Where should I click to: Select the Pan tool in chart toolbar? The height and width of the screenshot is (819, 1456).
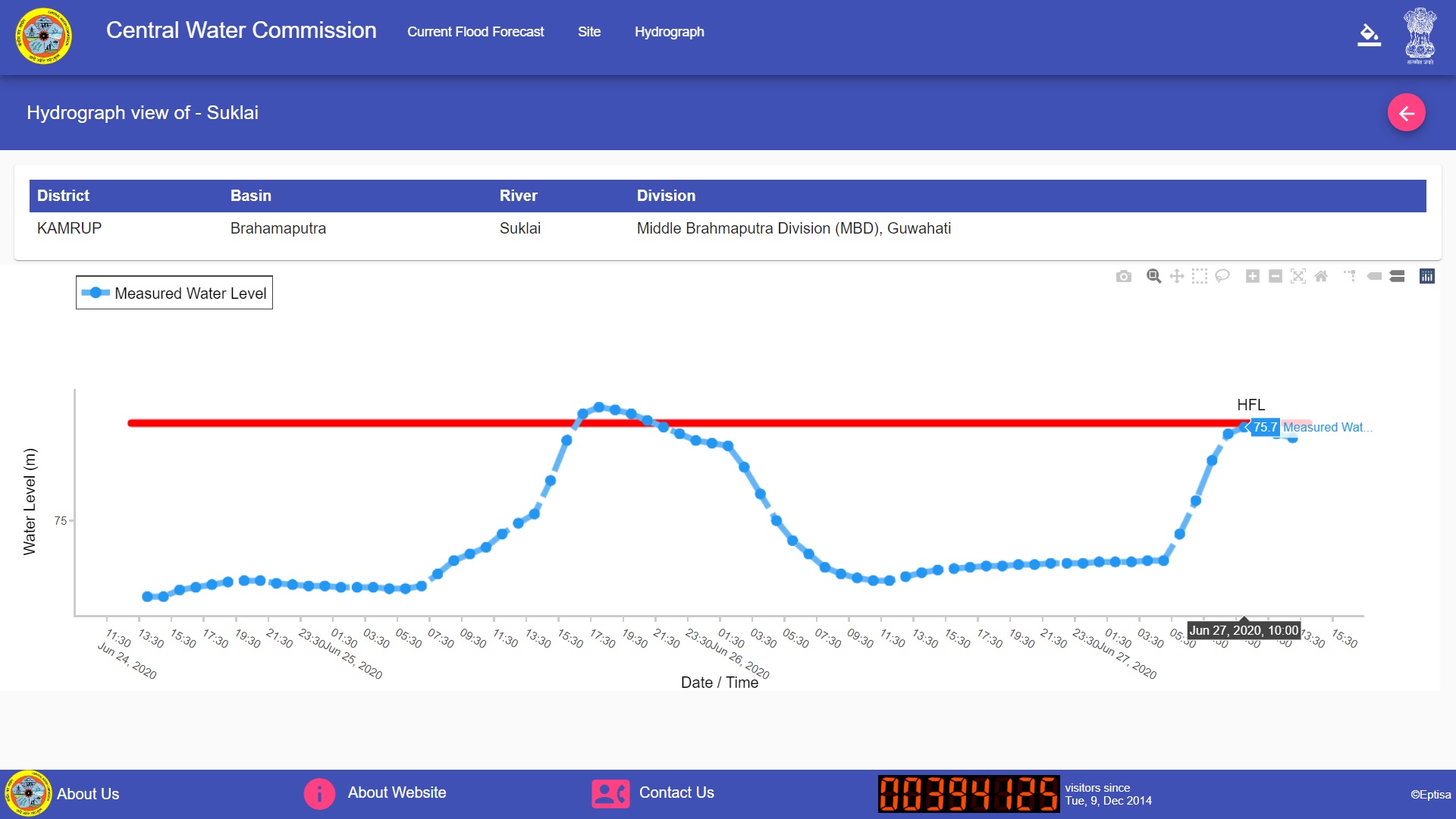(x=1176, y=276)
